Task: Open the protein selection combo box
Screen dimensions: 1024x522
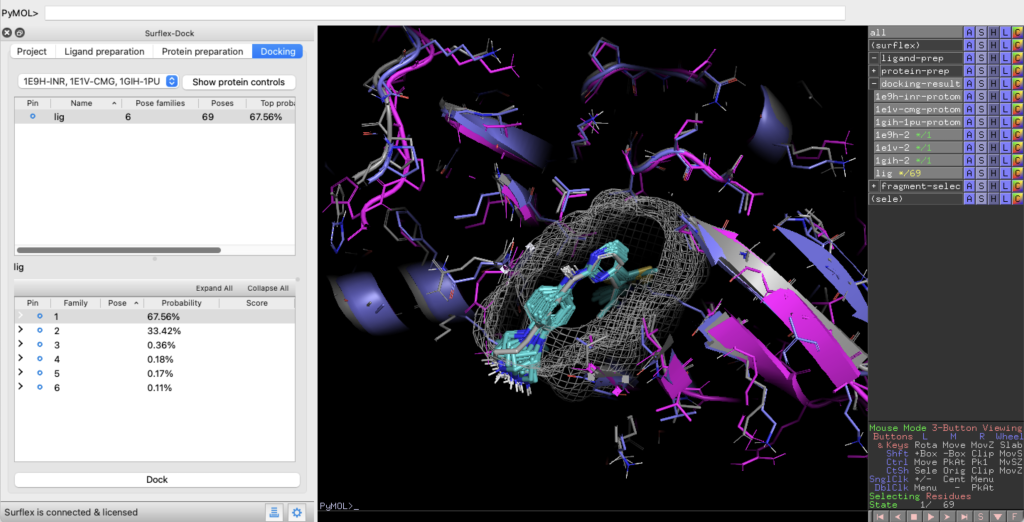Action: [98, 82]
